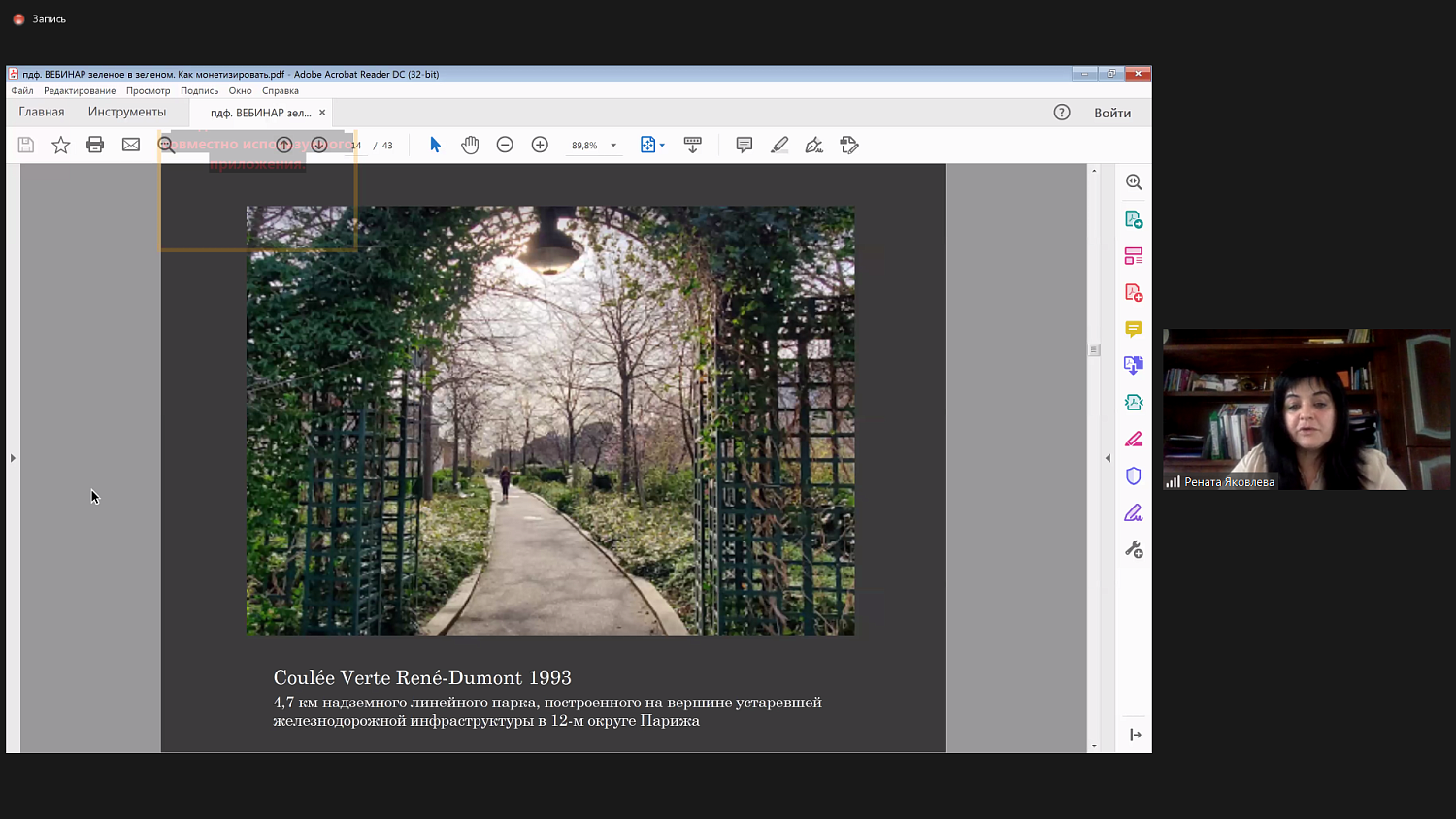
Task: Go to the next page with the down arrow
Action: click(x=319, y=145)
